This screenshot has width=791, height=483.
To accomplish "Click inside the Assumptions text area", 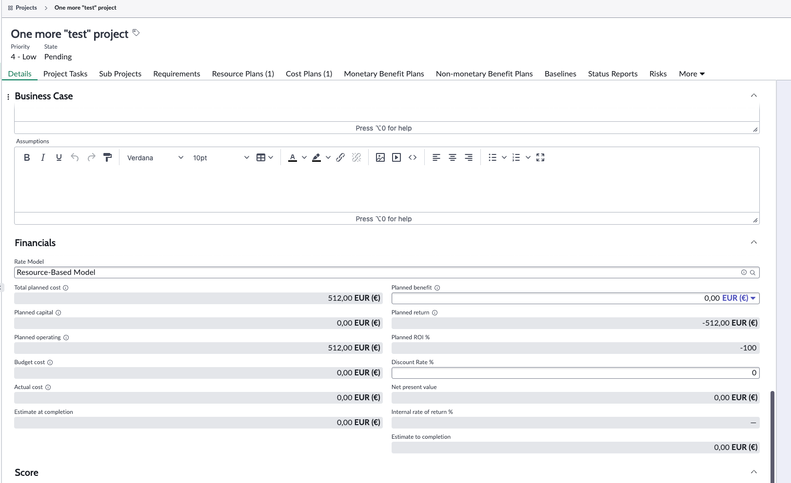I will (386, 190).
